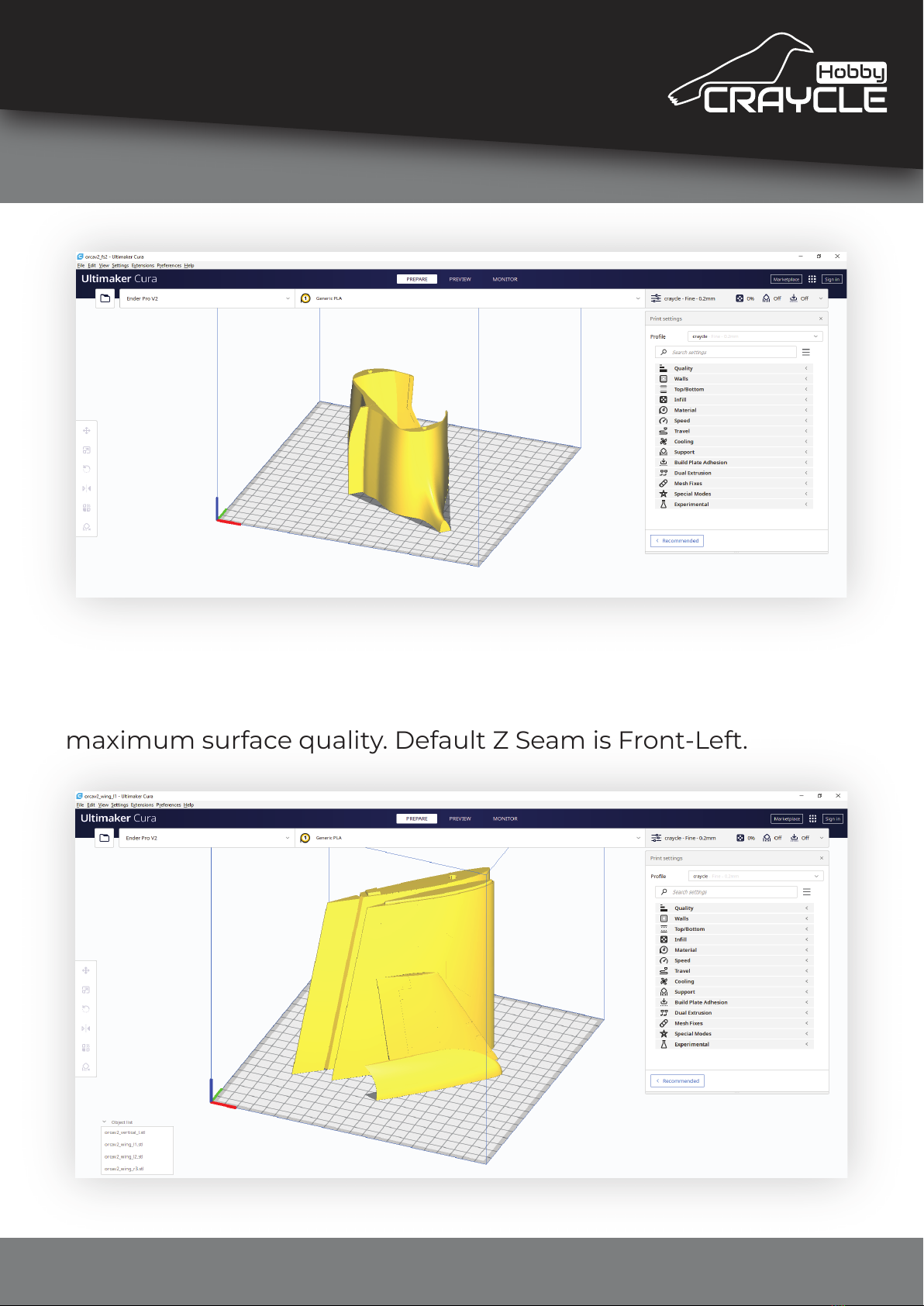Image resolution: width=924 pixels, height=1306 pixels.
Task: Select Mirror tool in orcav2_fs2 window
Action: tap(86, 488)
